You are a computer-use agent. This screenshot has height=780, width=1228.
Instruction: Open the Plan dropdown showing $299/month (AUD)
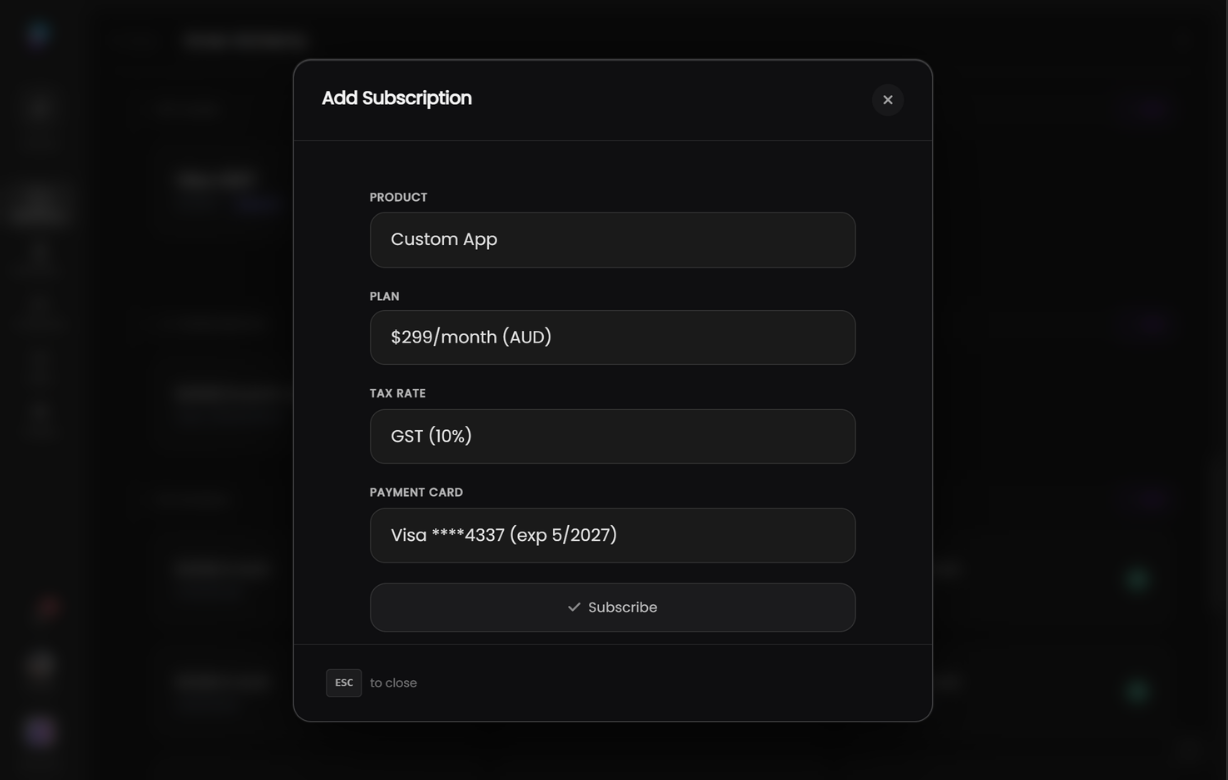612,337
